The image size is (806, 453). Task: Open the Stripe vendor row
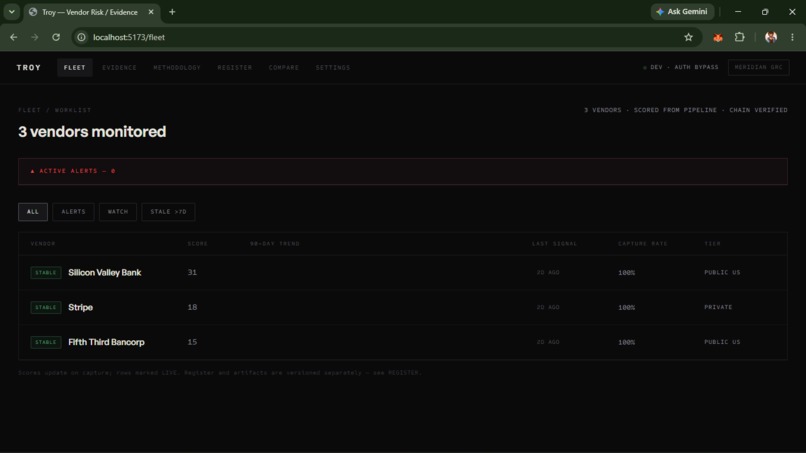pos(402,307)
